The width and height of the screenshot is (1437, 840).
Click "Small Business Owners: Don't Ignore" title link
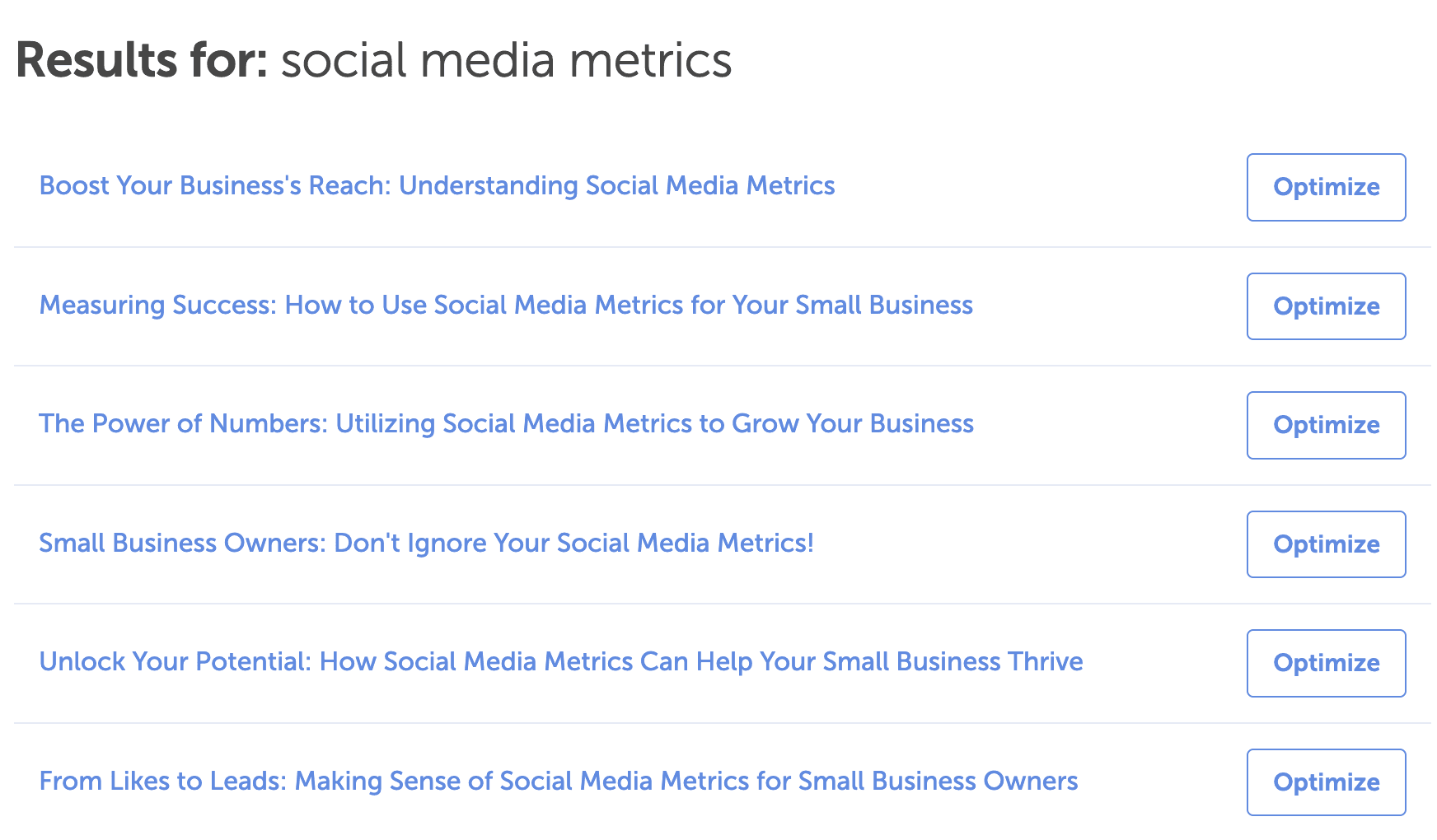426,544
